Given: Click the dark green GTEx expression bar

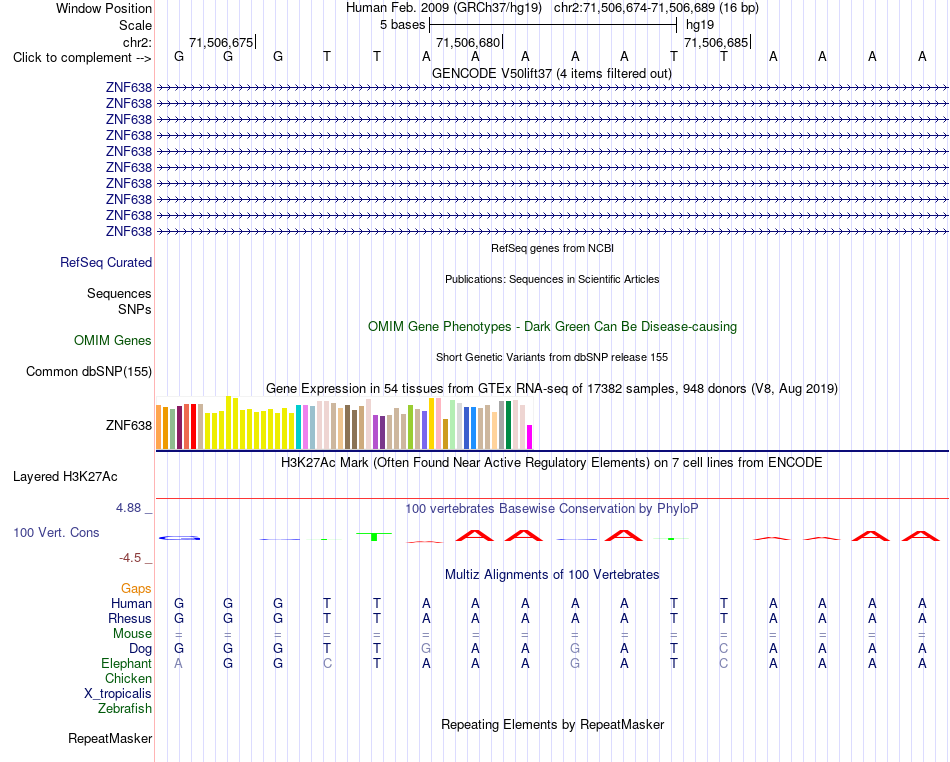Looking at the screenshot, I should pyautogui.click(x=508, y=425).
